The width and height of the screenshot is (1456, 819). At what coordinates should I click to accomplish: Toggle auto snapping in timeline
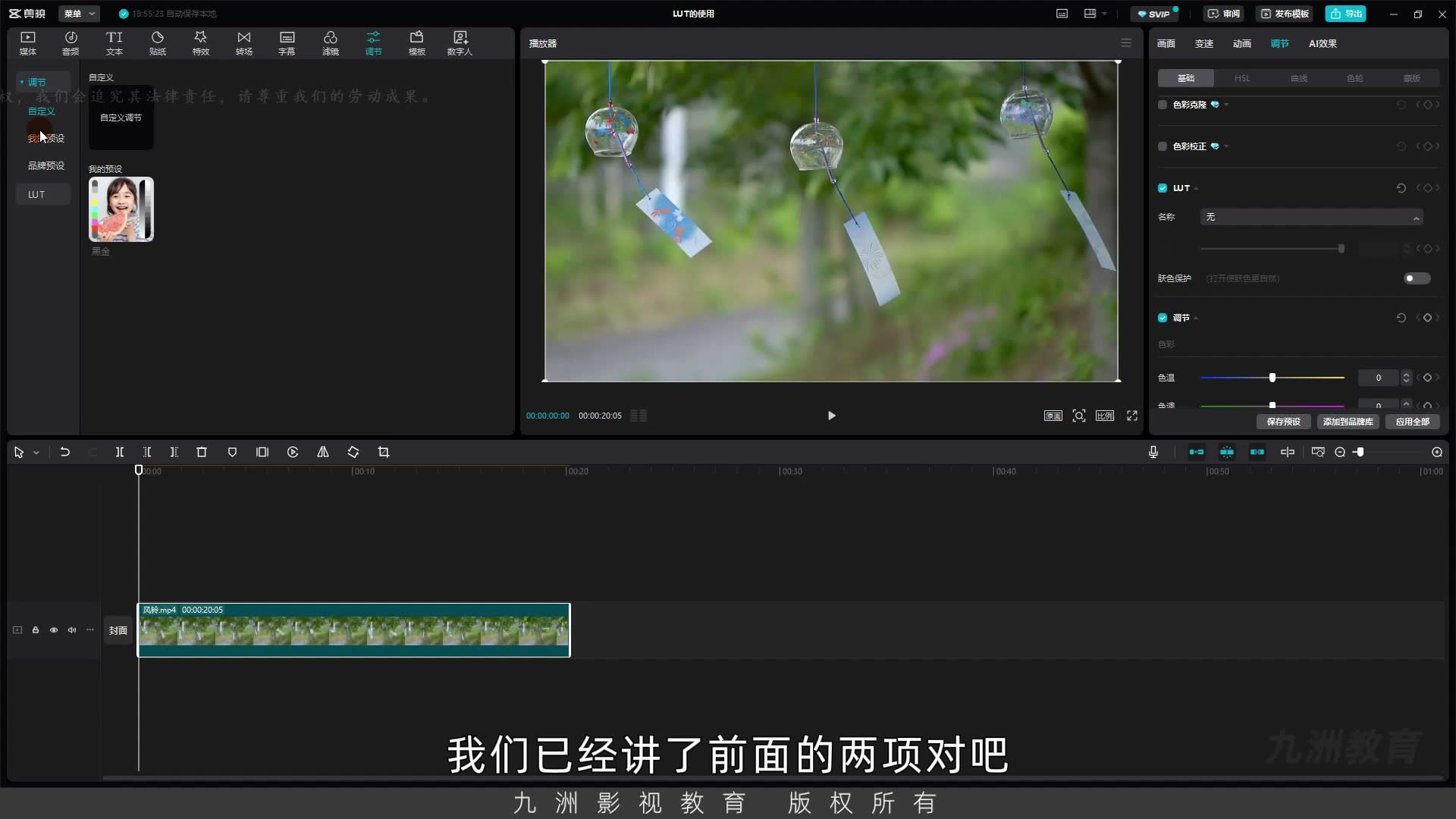(x=1227, y=452)
